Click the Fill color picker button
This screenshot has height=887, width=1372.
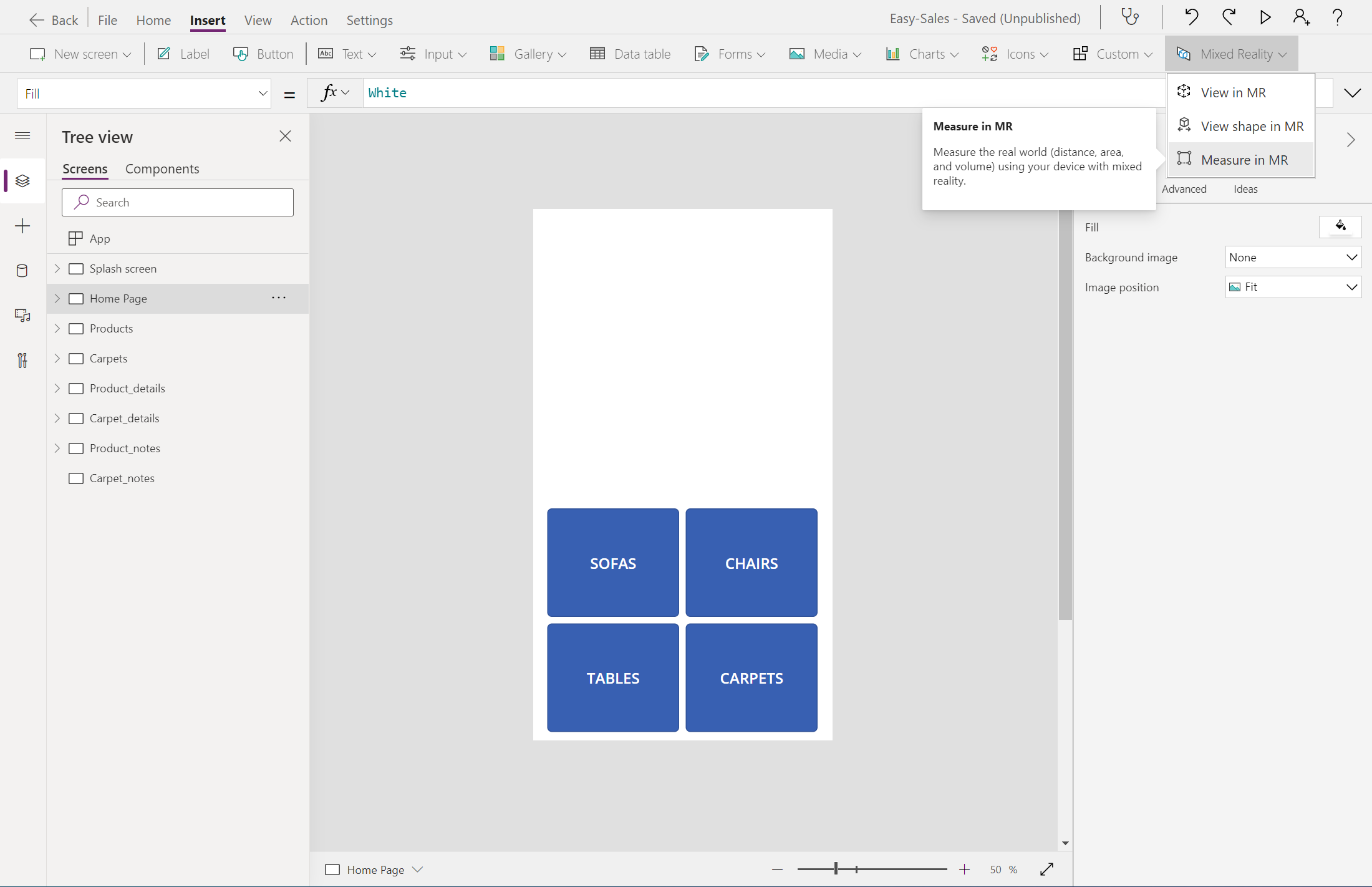coord(1340,226)
